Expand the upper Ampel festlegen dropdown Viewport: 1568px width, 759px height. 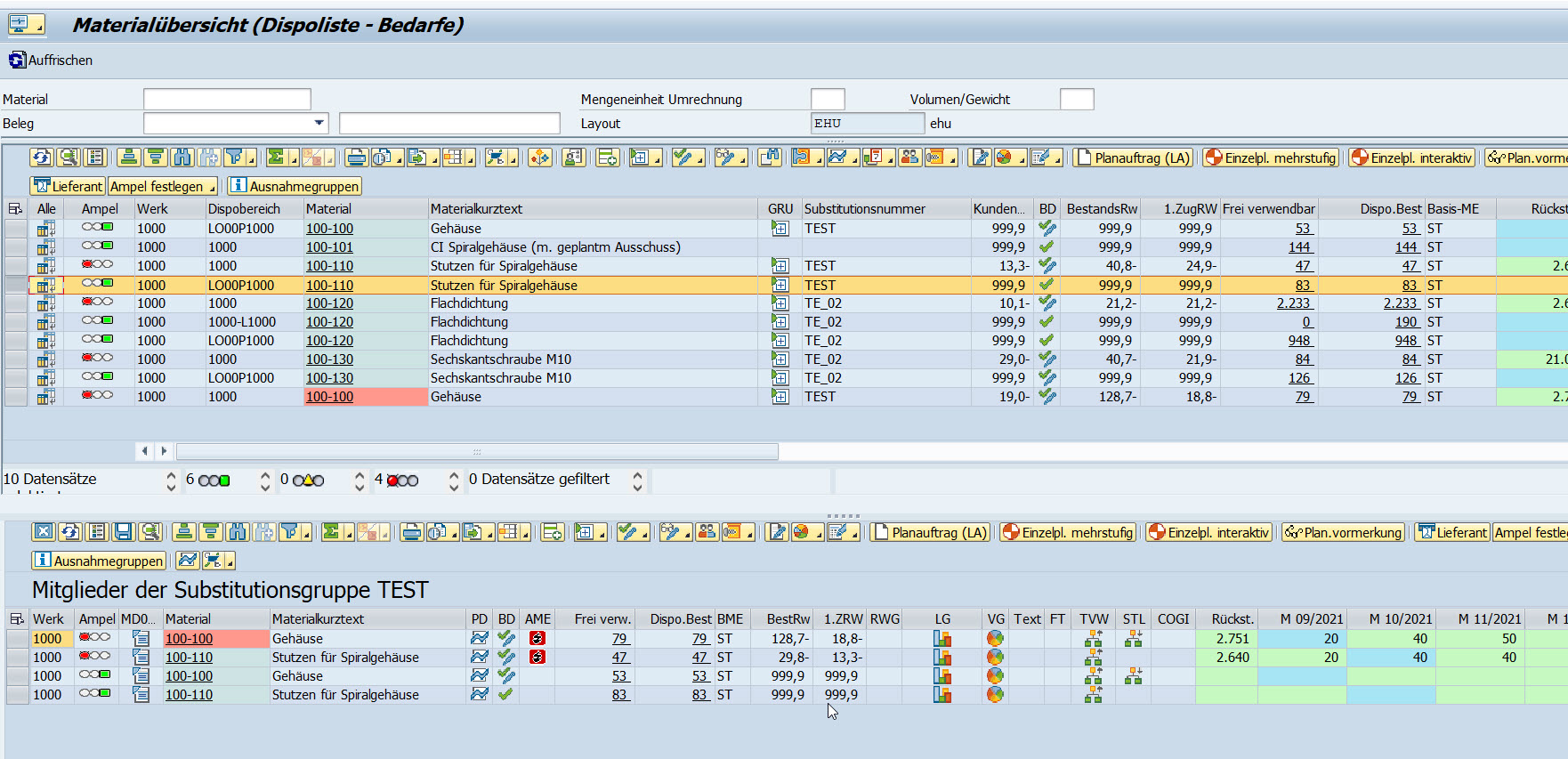pyautogui.click(x=212, y=187)
